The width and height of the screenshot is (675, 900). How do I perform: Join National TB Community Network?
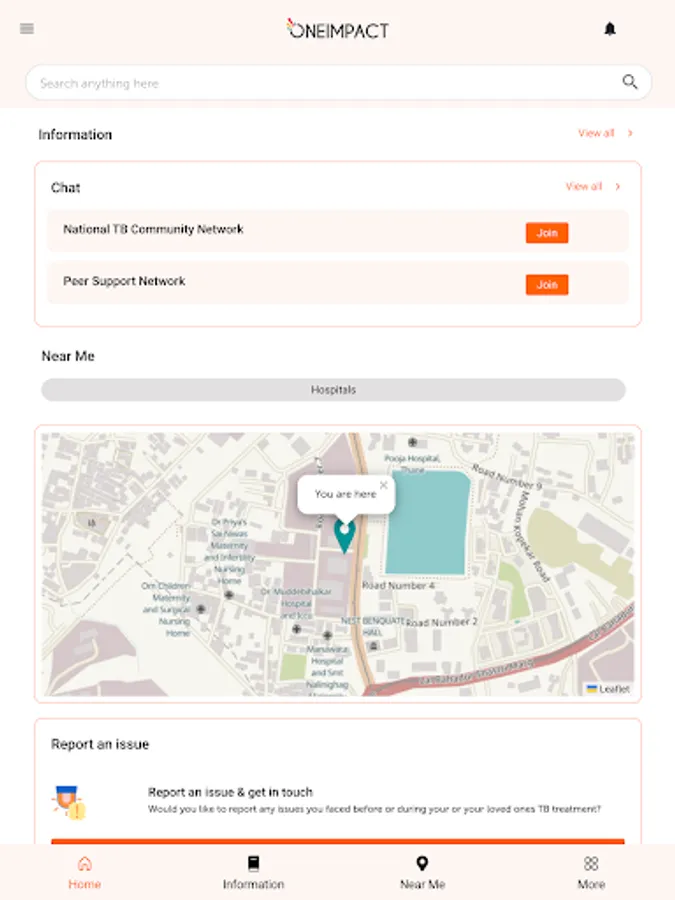[546, 233]
